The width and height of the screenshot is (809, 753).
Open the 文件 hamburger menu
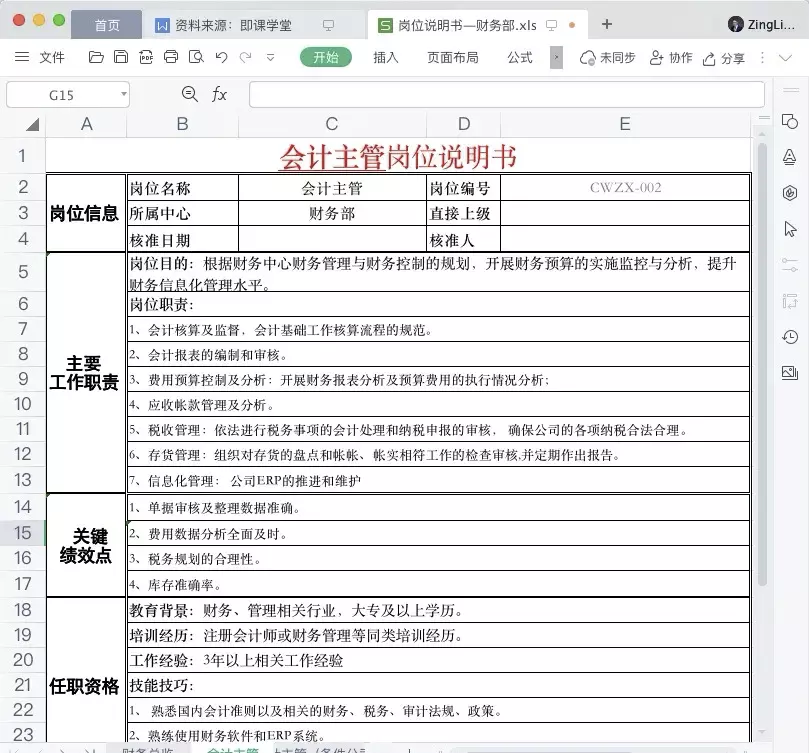pos(40,57)
